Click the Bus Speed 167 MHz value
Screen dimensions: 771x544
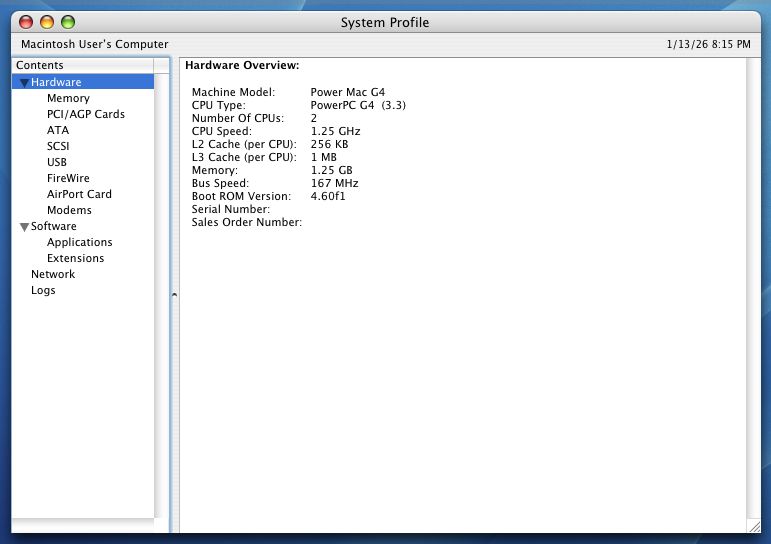[334, 183]
